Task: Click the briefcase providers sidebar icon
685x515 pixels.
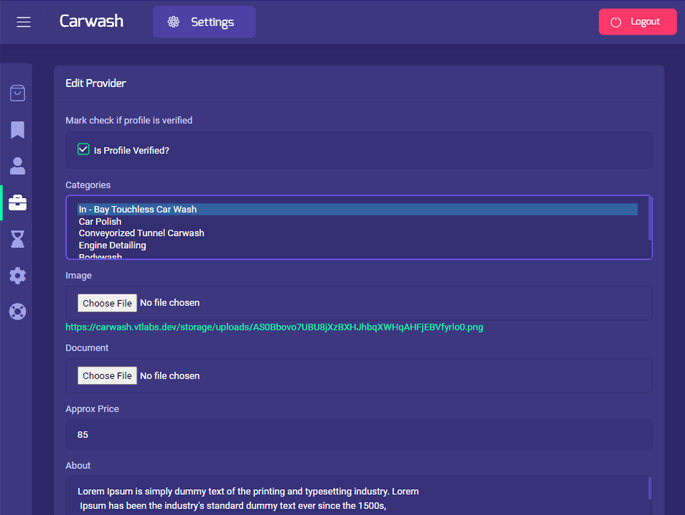Action: pos(17,203)
